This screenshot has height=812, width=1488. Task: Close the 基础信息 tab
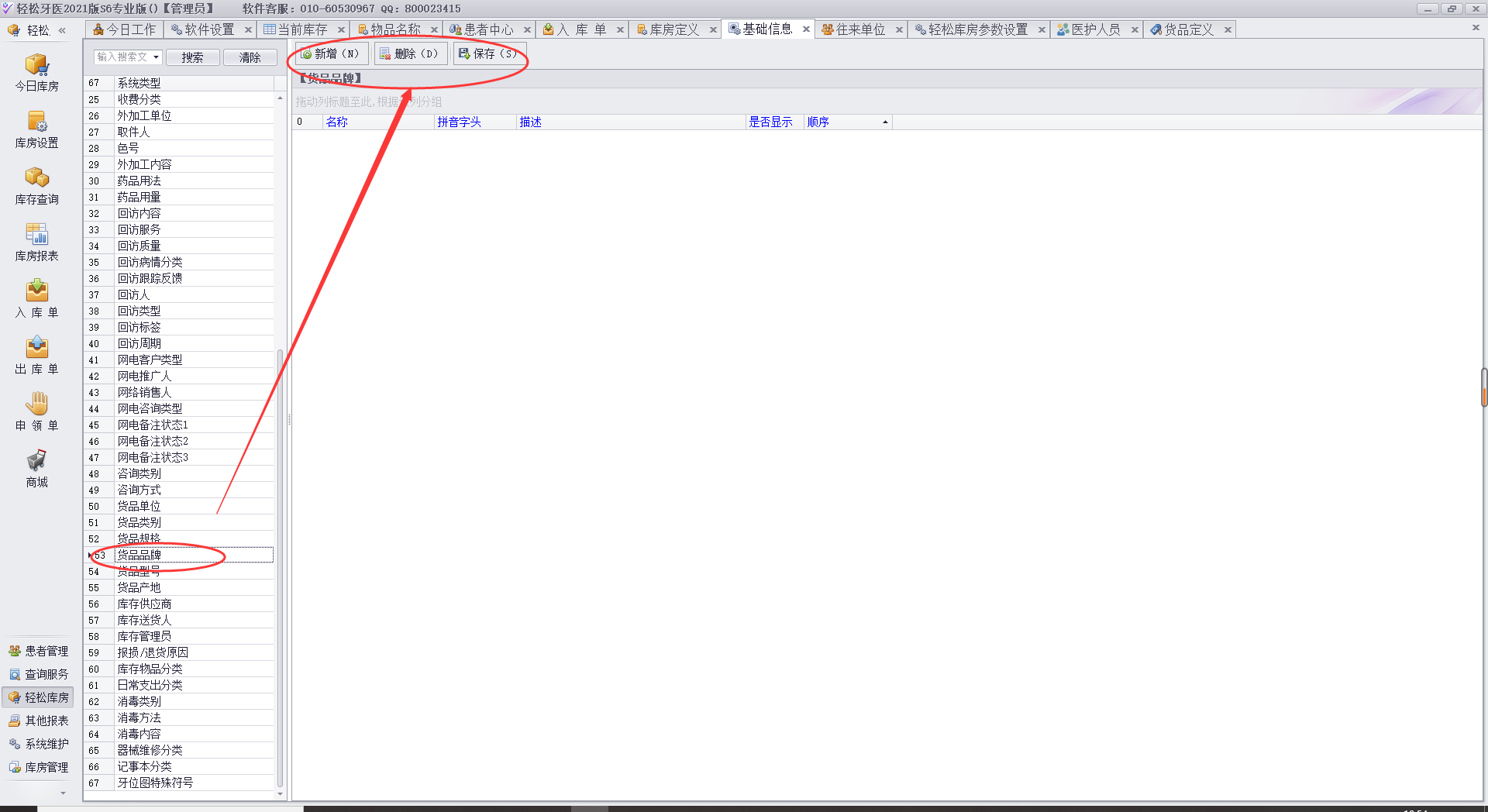(x=806, y=29)
